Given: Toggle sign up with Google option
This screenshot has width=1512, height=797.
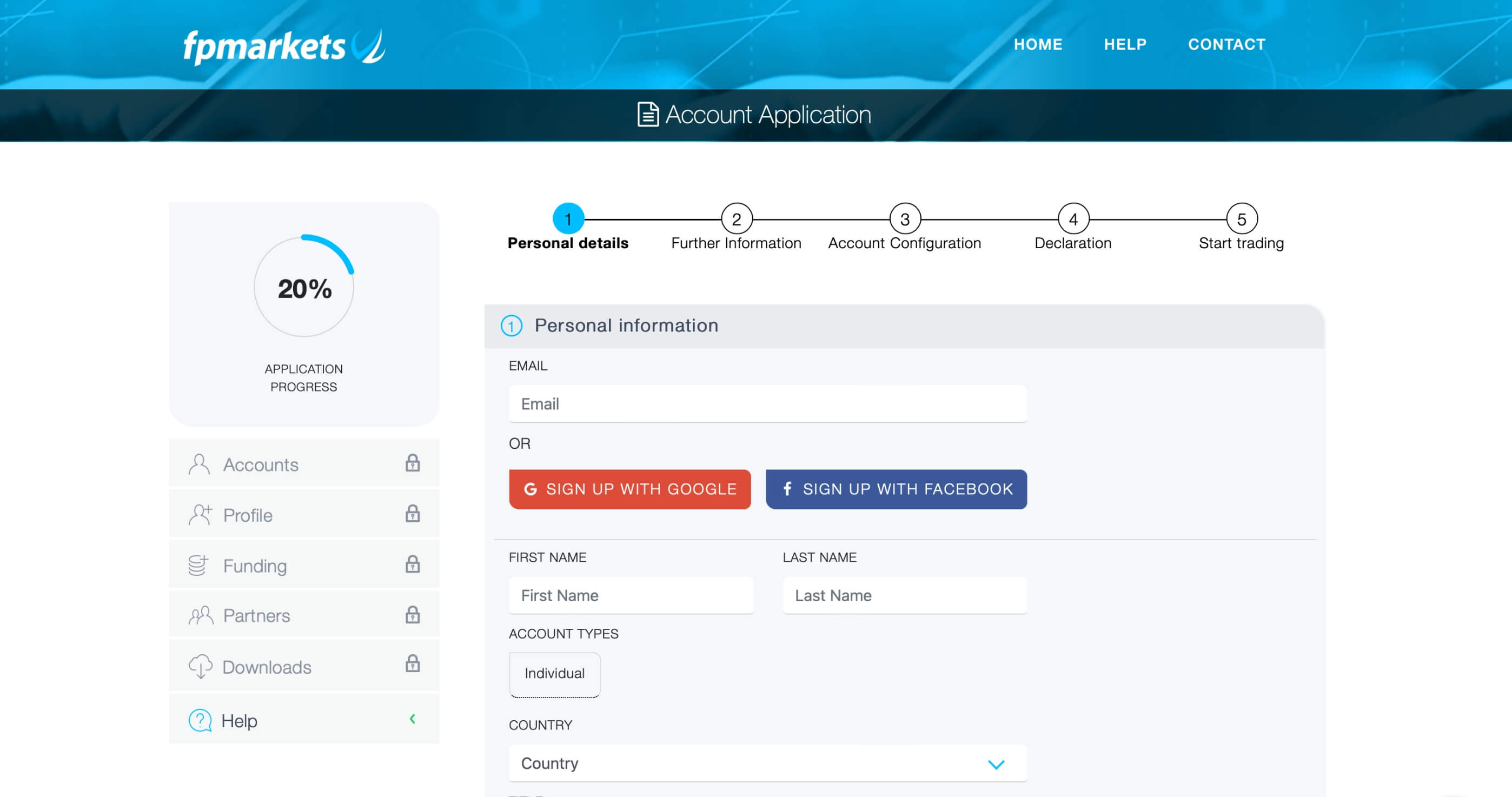Looking at the screenshot, I should click(x=629, y=489).
